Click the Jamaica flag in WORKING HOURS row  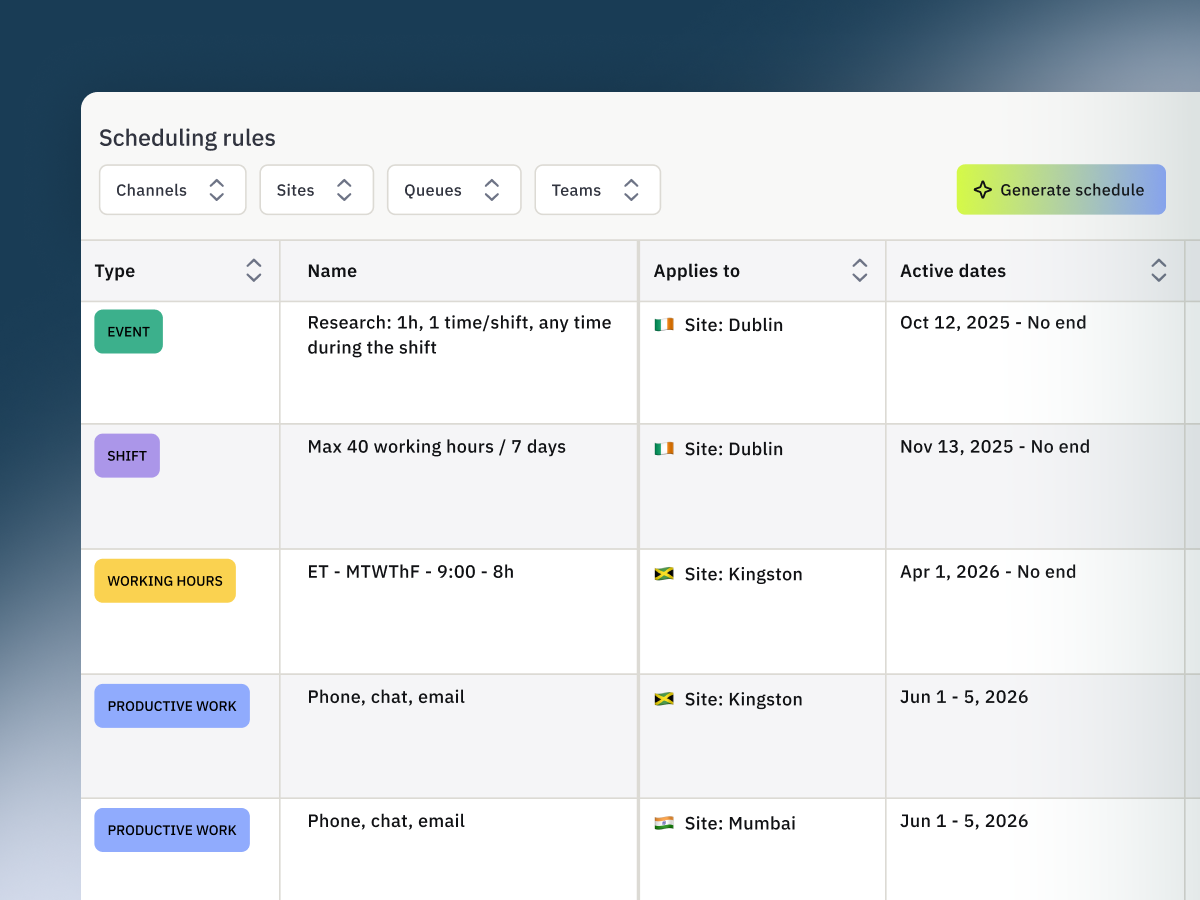point(664,573)
